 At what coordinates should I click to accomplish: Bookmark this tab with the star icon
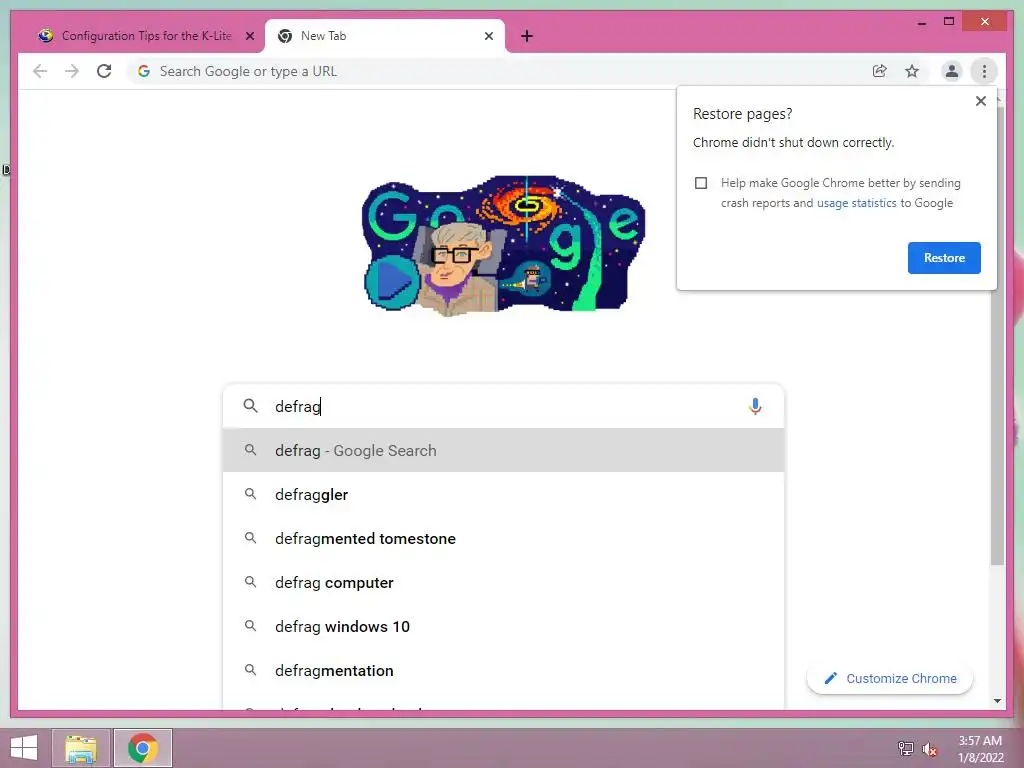click(912, 71)
